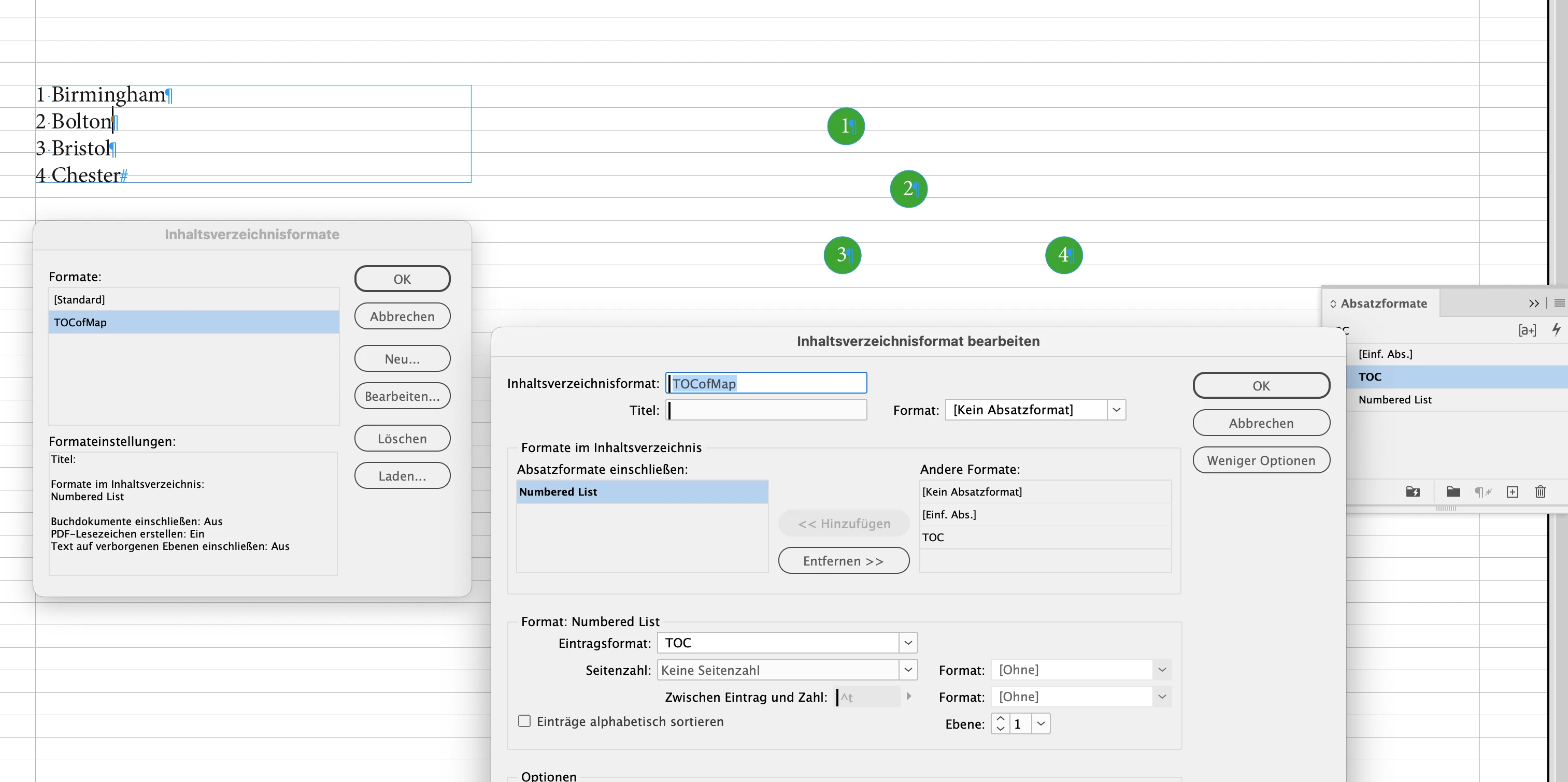Viewport: 1568px width, 782px height.
Task: Enable Einträge alphabetisch sortieren checkbox
Action: (524, 721)
